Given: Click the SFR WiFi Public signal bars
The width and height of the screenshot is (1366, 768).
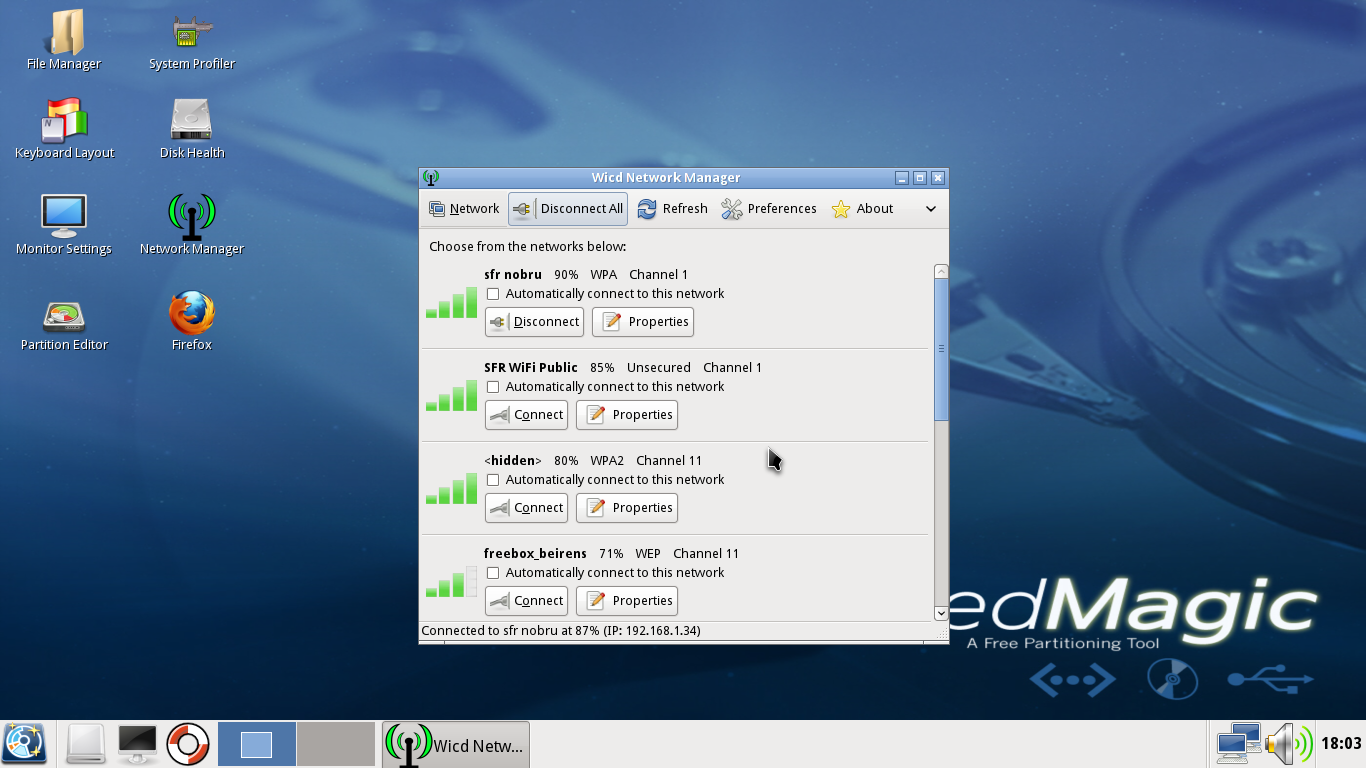Looking at the screenshot, I should click(x=452, y=396).
